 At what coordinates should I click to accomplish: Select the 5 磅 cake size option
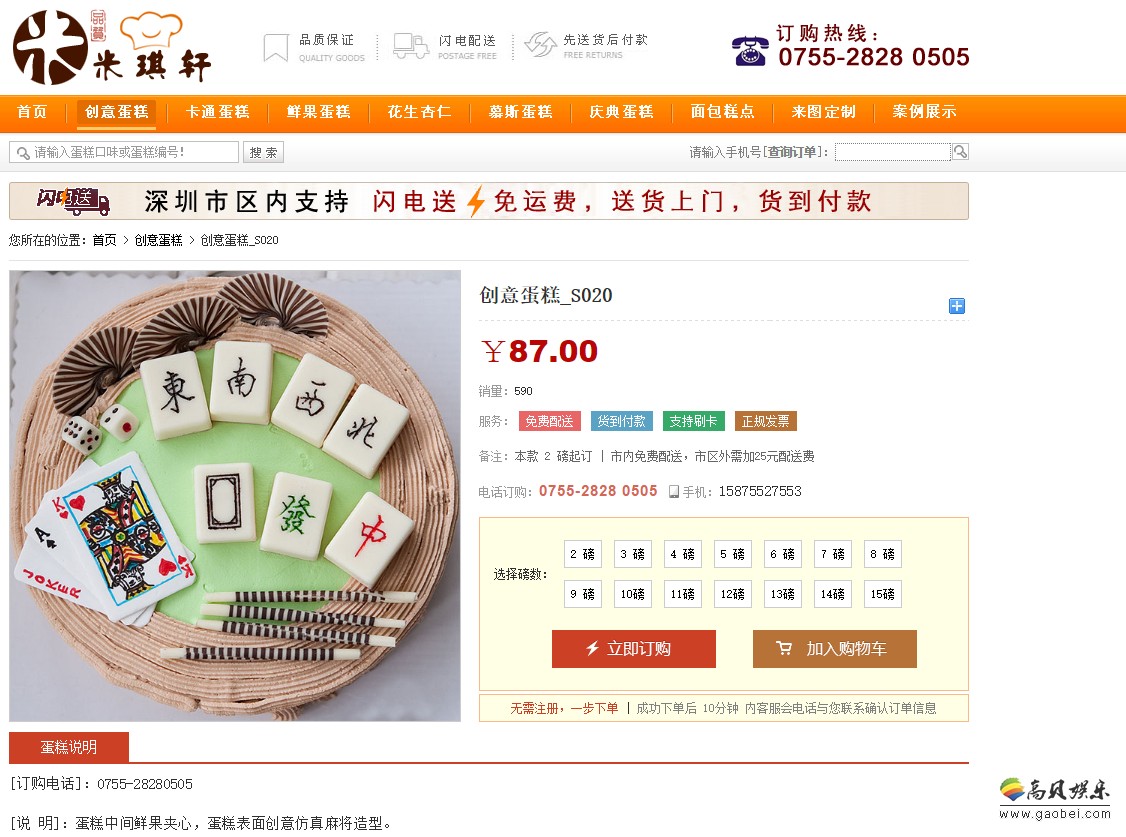click(732, 554)
